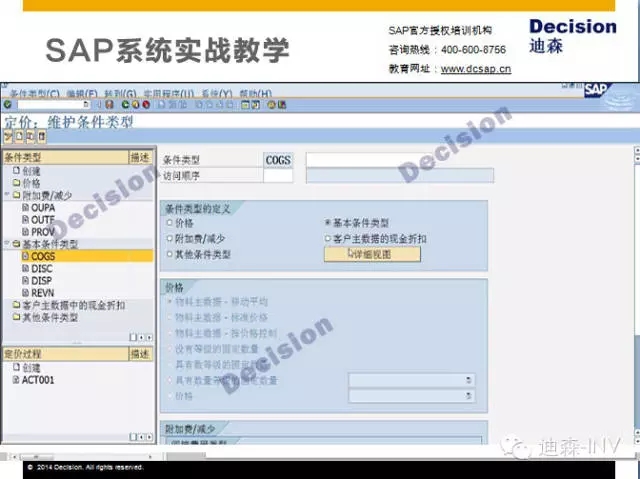
Task: Click the document icon beside ACT001
Action: [x=16, y=380]
